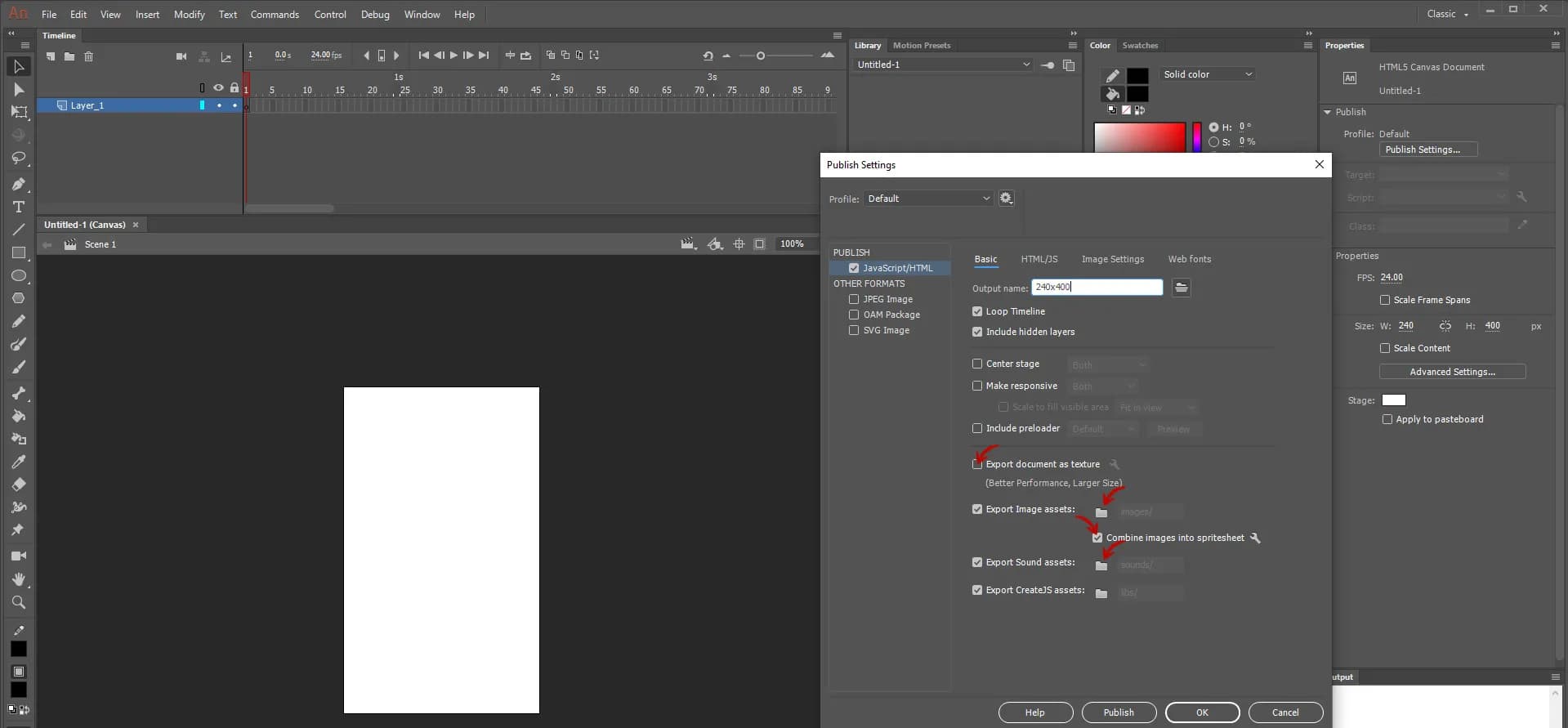Enable Center stage option
The width and height of the screenshot is (1568, 728).
pos(977,364)
